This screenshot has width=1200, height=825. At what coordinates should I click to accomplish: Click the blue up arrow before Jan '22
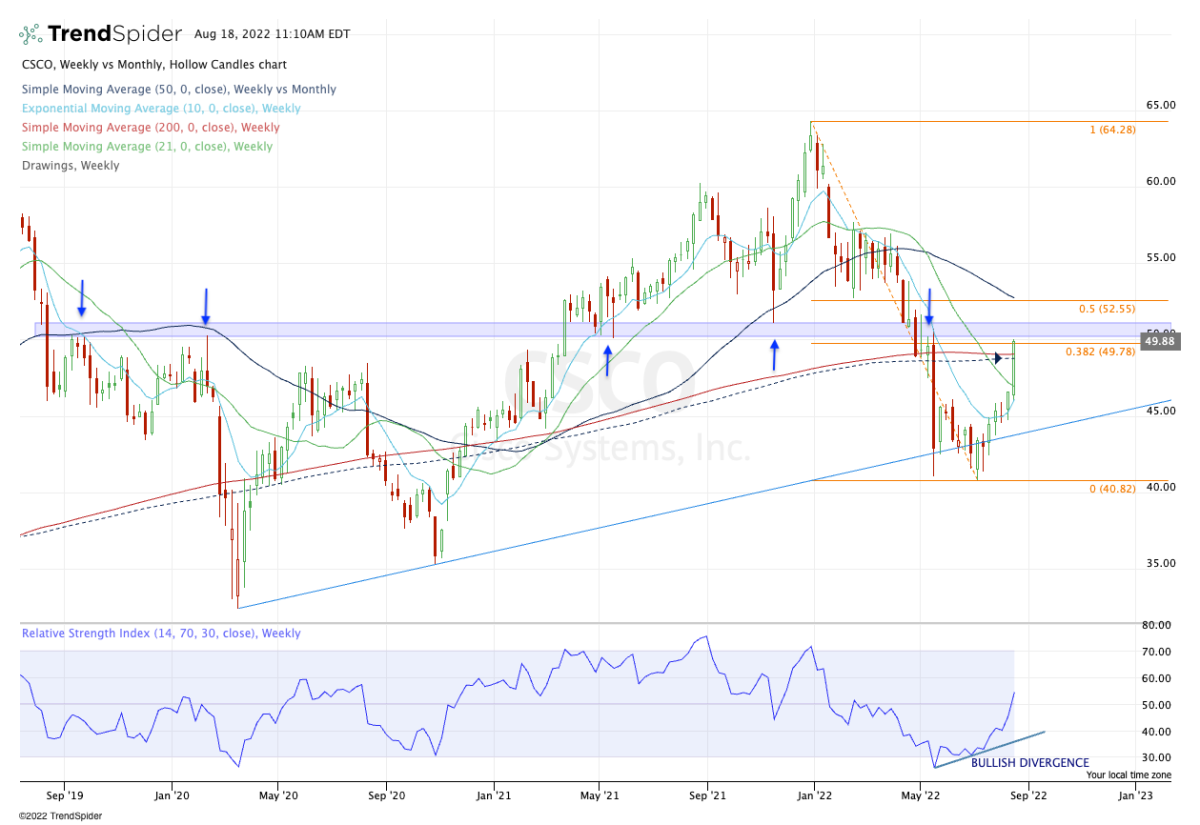pyautogui.click(x=774, y=355)
